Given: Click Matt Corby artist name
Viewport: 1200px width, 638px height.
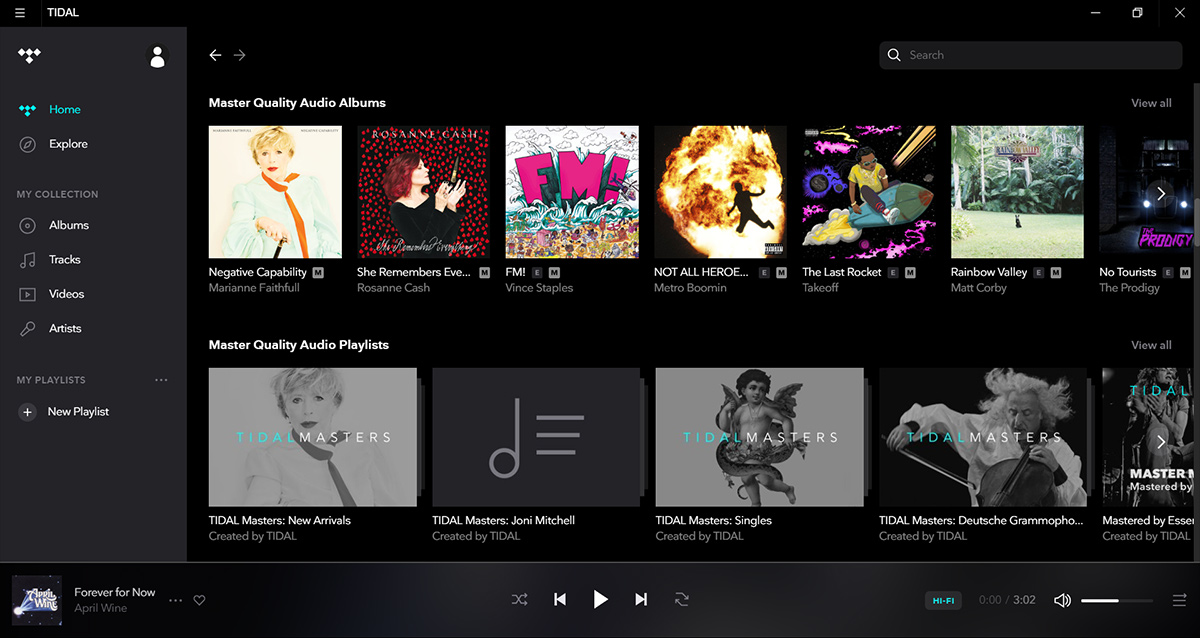Looking at the screenshot, I should coord(981,288).
